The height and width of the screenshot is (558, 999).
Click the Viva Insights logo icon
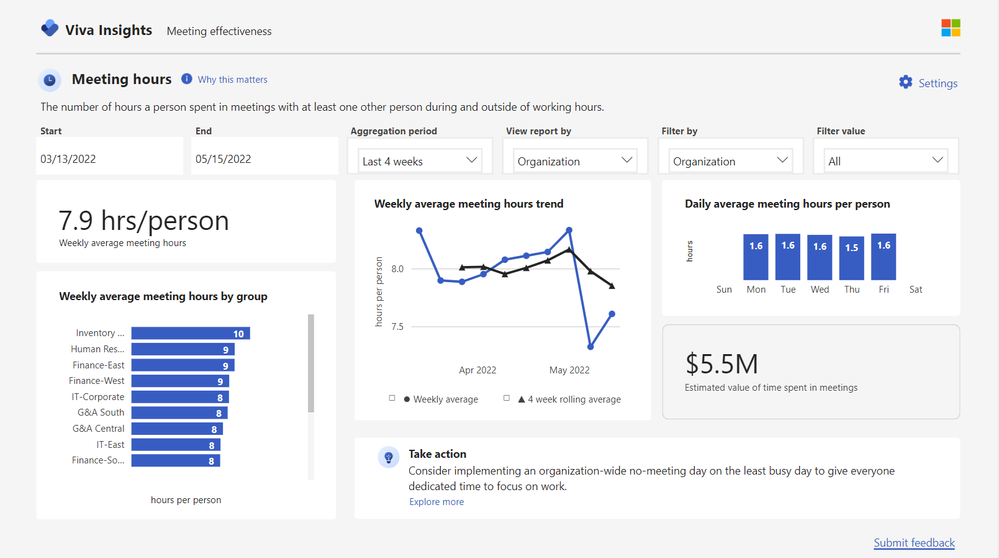pos(50,29)
